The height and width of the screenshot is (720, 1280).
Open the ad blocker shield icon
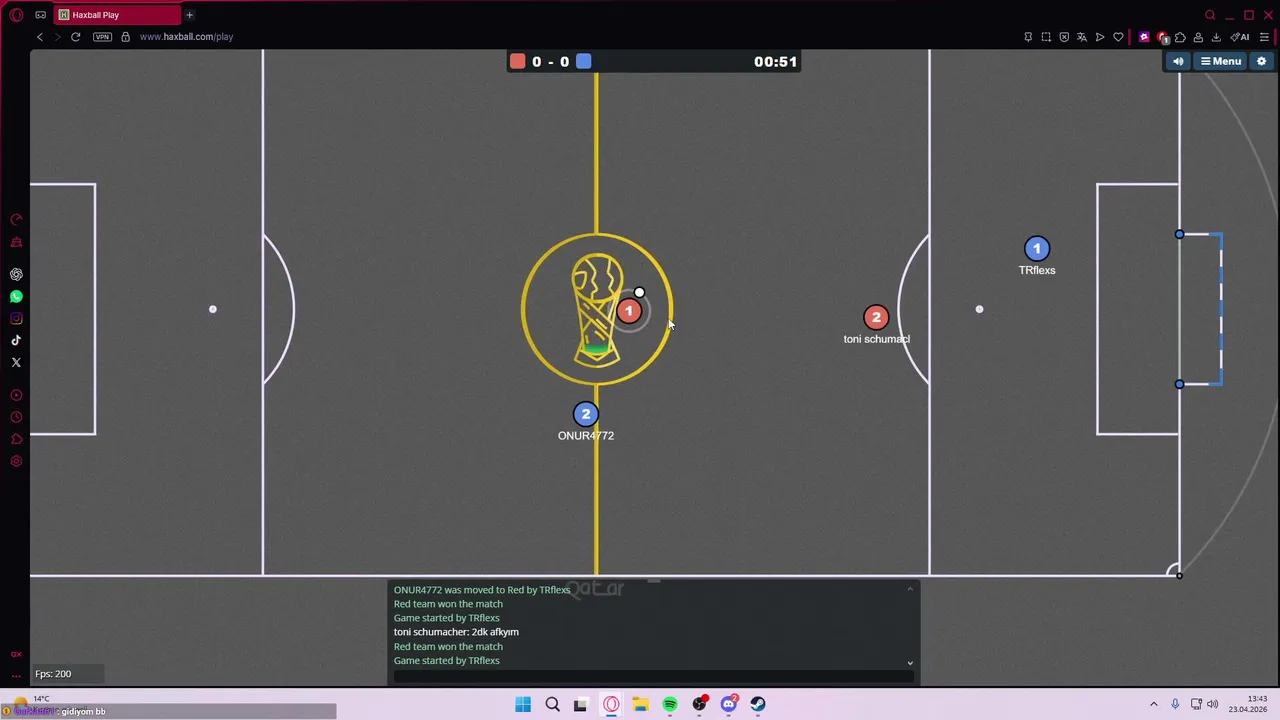(x=1064, y=37)
